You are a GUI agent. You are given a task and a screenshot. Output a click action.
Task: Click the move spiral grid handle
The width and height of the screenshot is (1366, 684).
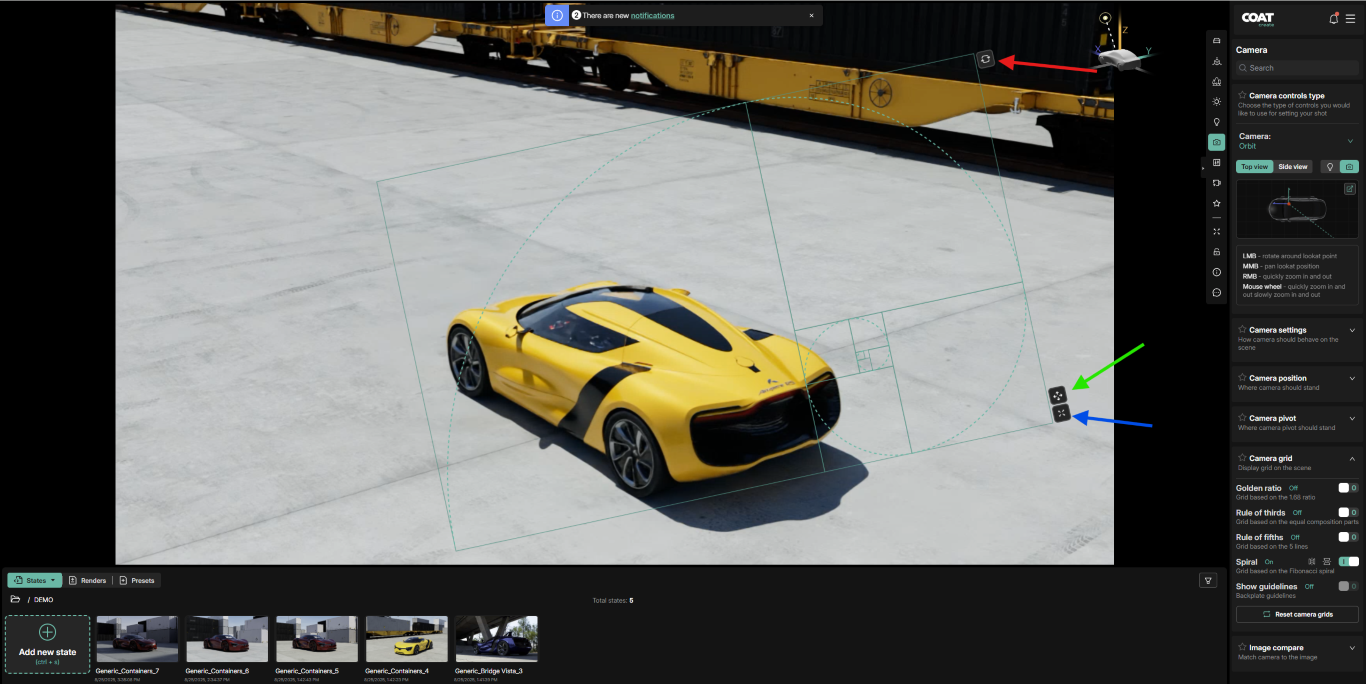click(1058, 395)
